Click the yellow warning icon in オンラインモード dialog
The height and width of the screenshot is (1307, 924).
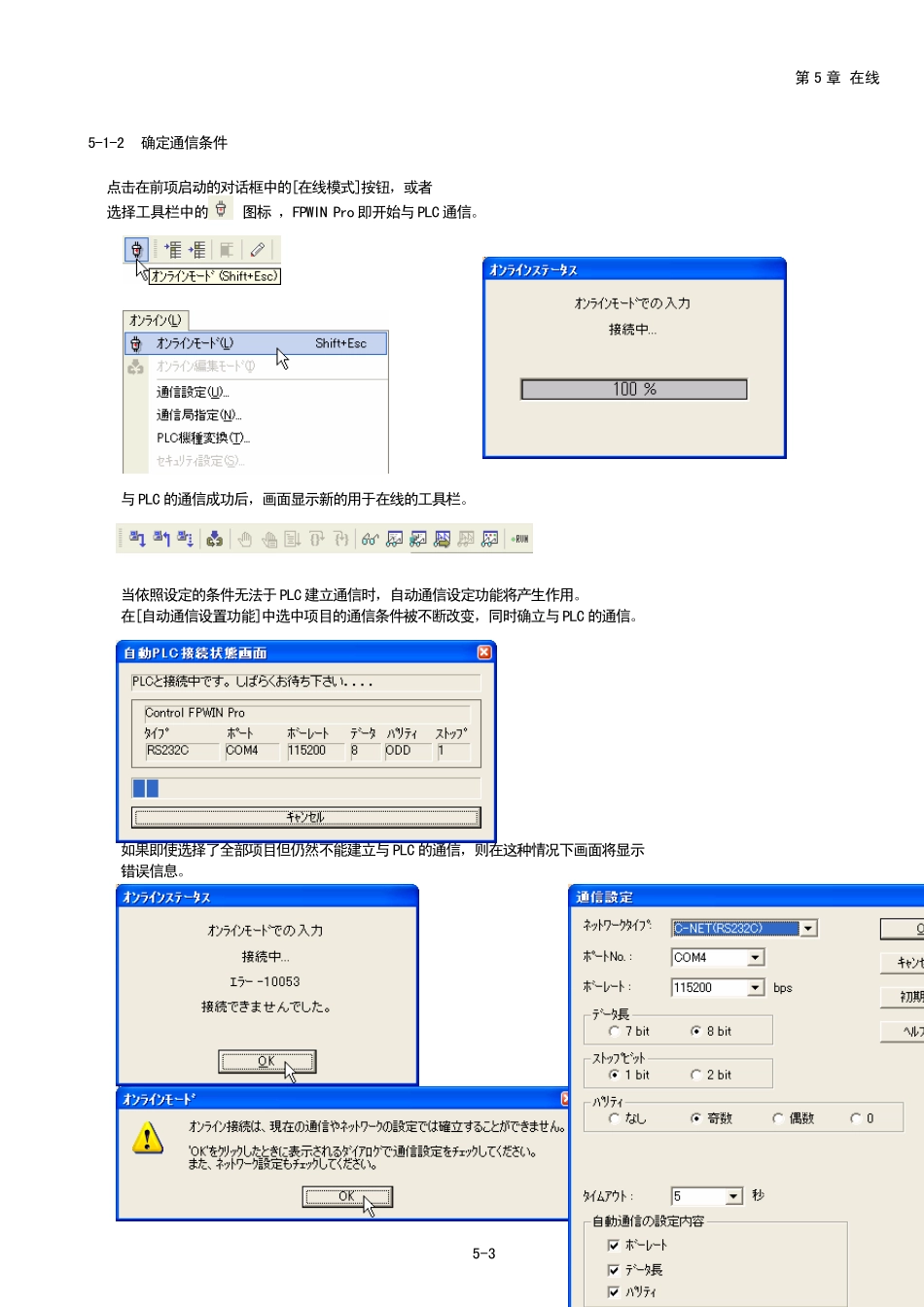[147, 1137]
